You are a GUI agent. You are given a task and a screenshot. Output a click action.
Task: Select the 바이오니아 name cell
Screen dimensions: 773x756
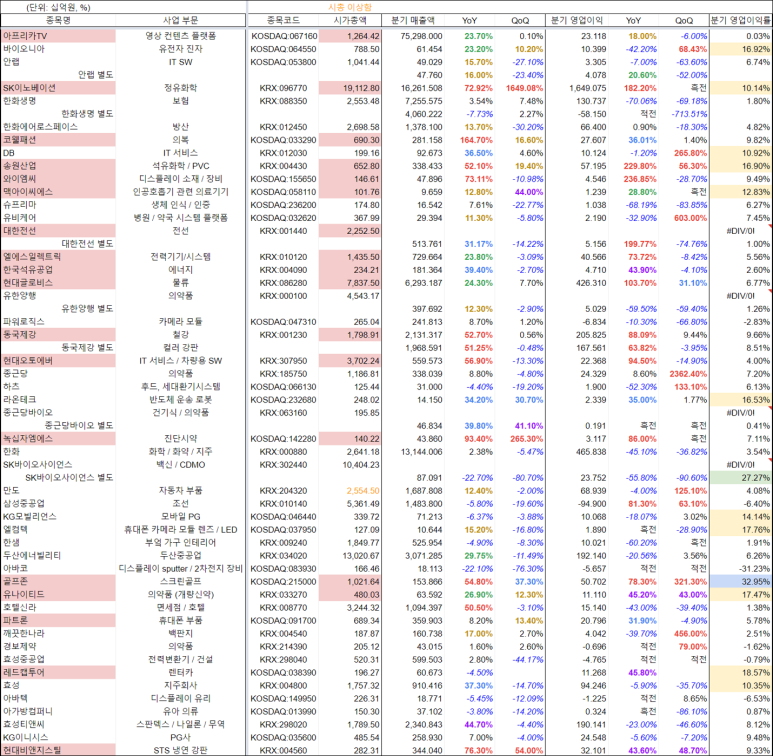tap(58, 49)
